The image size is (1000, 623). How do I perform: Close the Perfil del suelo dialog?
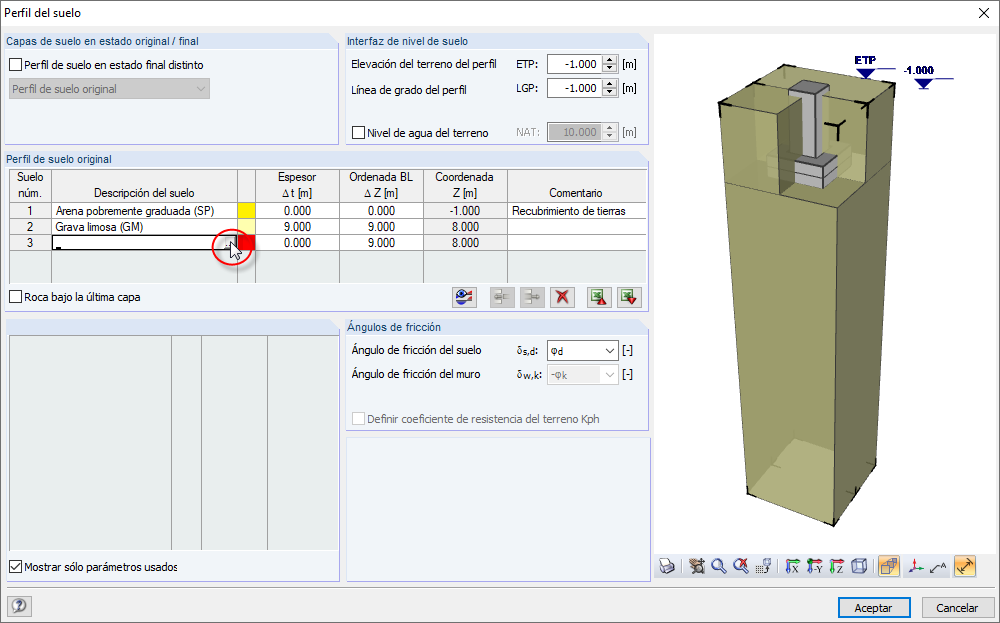[984, 13]
